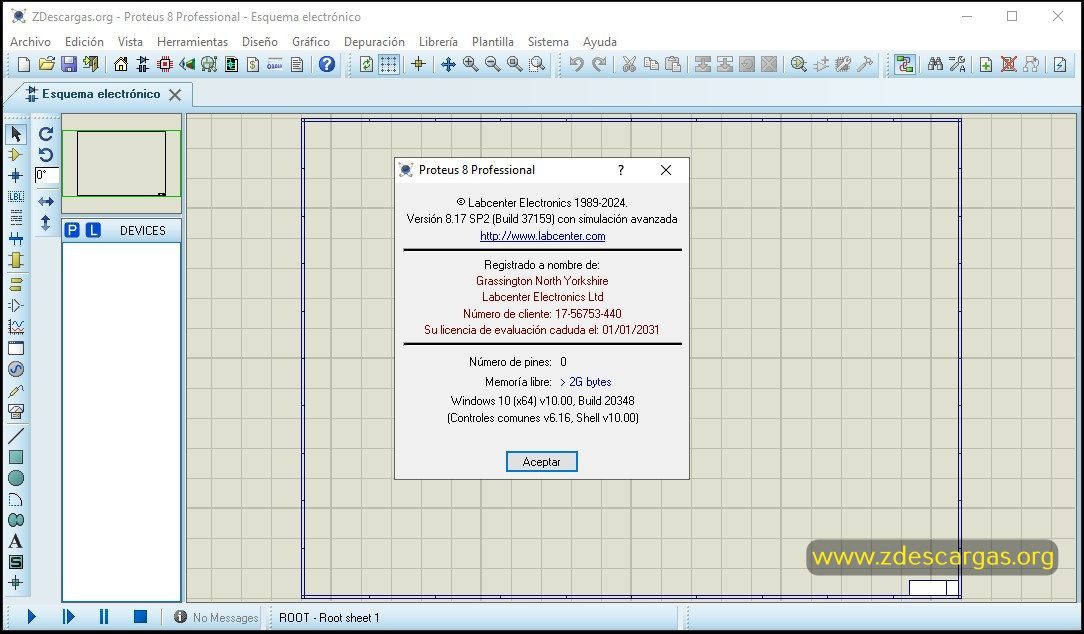Select the 2D Graphics Text (A) tool
The height and width of the screenshot is (634, 1084).
(x=16, y=541)
